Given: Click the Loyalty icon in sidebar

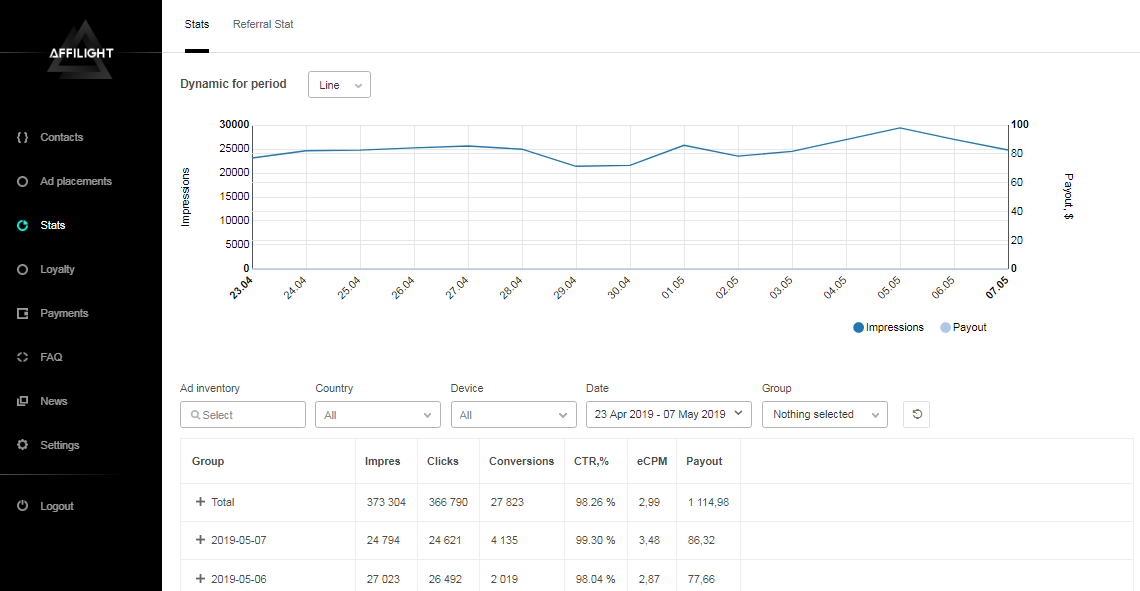Looking at the screenshot, I should [22, 269].
